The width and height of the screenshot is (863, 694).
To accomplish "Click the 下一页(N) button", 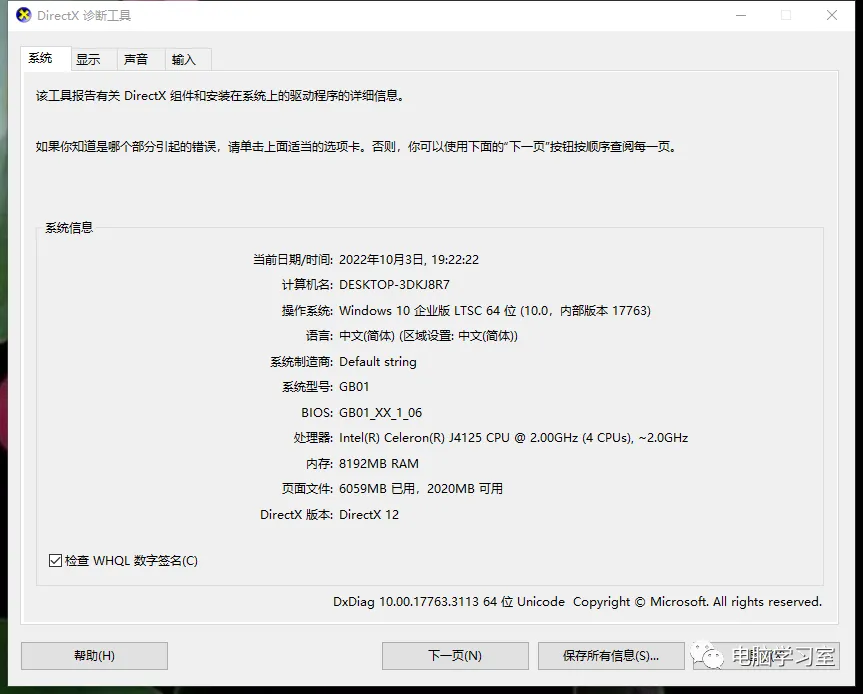I will pyautogui.click(x=455, y=656).
